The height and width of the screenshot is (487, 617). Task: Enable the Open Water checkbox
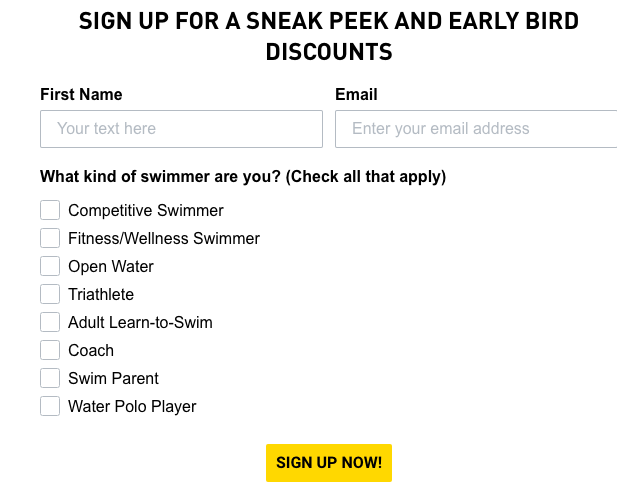[x=50, y=266]
